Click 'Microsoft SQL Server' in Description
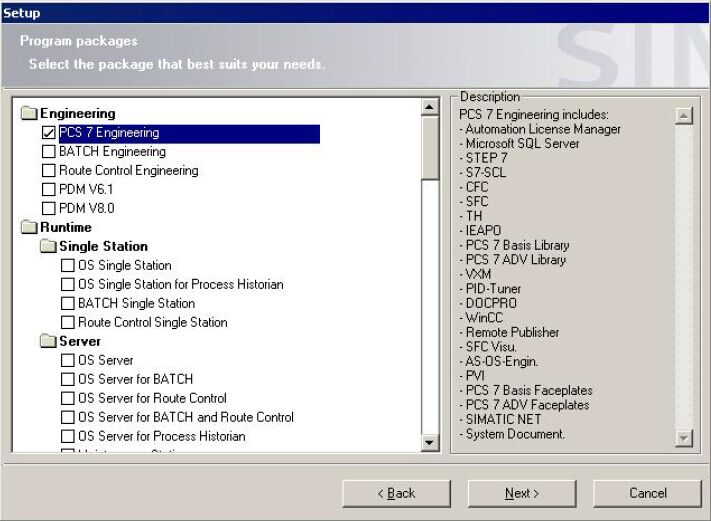The image size is (711, 521). pyautogui.click(x=522, y=144)
